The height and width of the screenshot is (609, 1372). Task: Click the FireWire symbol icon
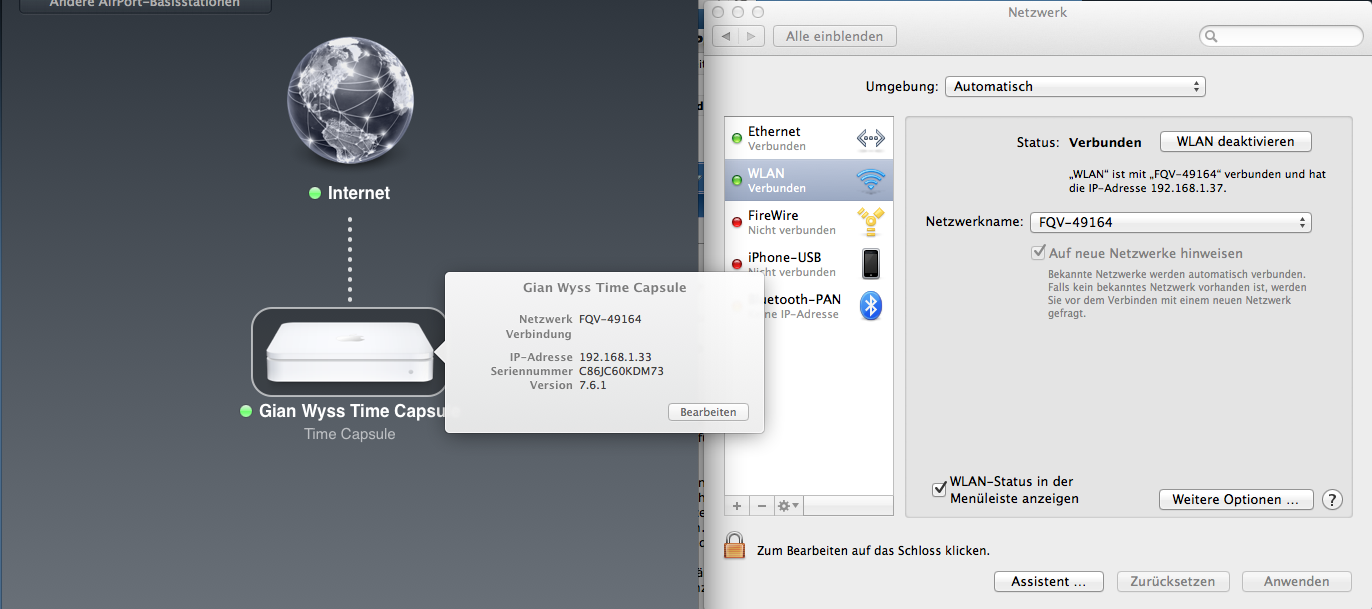pos(871,222)
